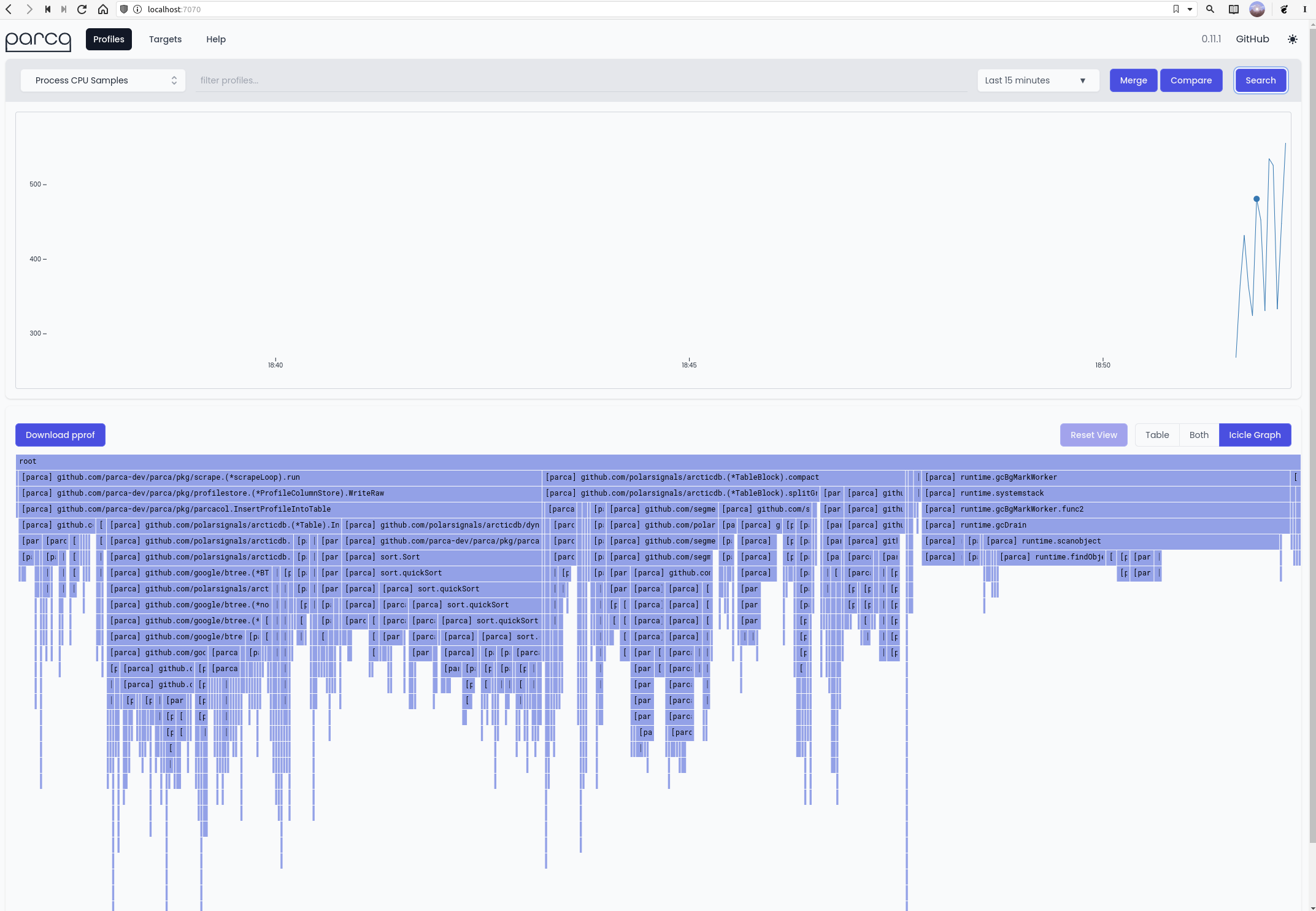Bookmark this page
Viewport: 1316px width, 911px height.
click(1176, 9)
